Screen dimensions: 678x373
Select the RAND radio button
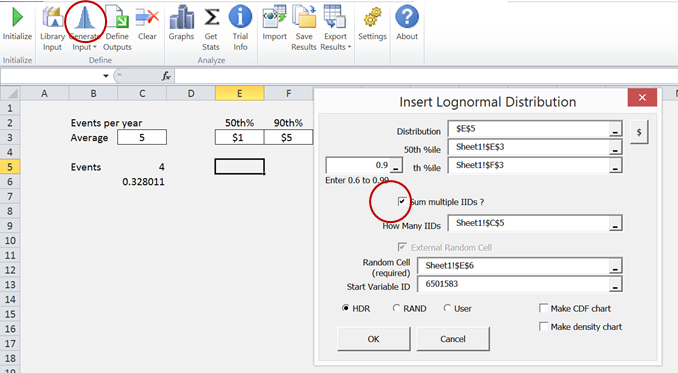click(396, 308)
